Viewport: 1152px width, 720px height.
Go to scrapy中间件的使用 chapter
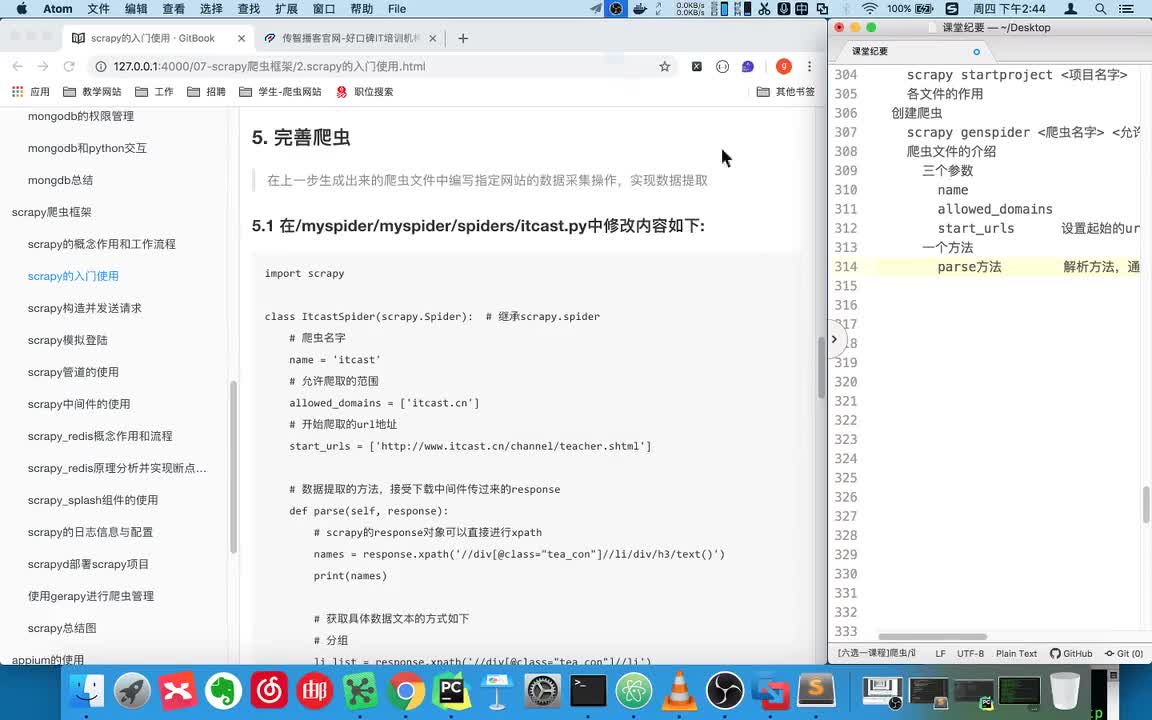click(79, 404)
